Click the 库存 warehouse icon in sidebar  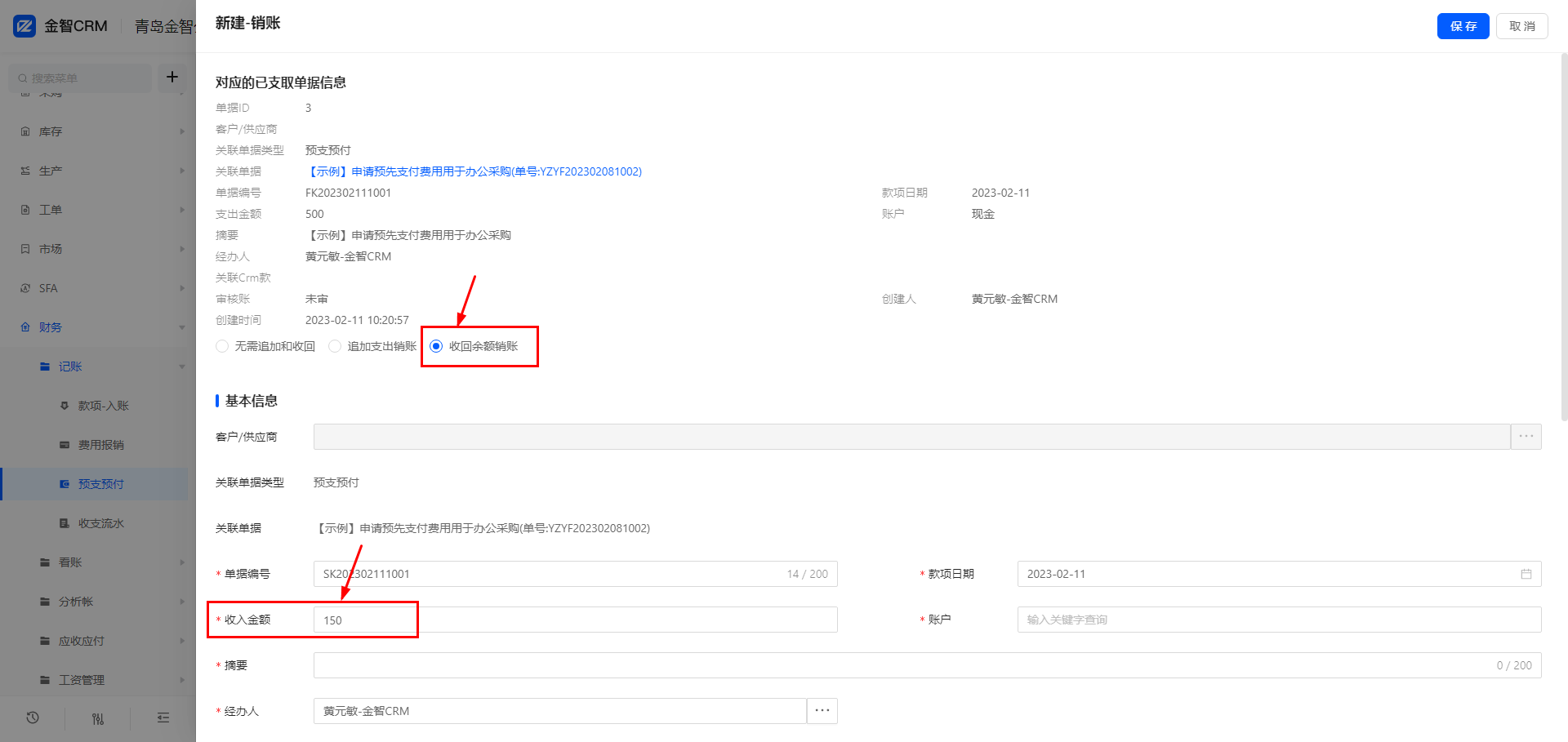25,131
